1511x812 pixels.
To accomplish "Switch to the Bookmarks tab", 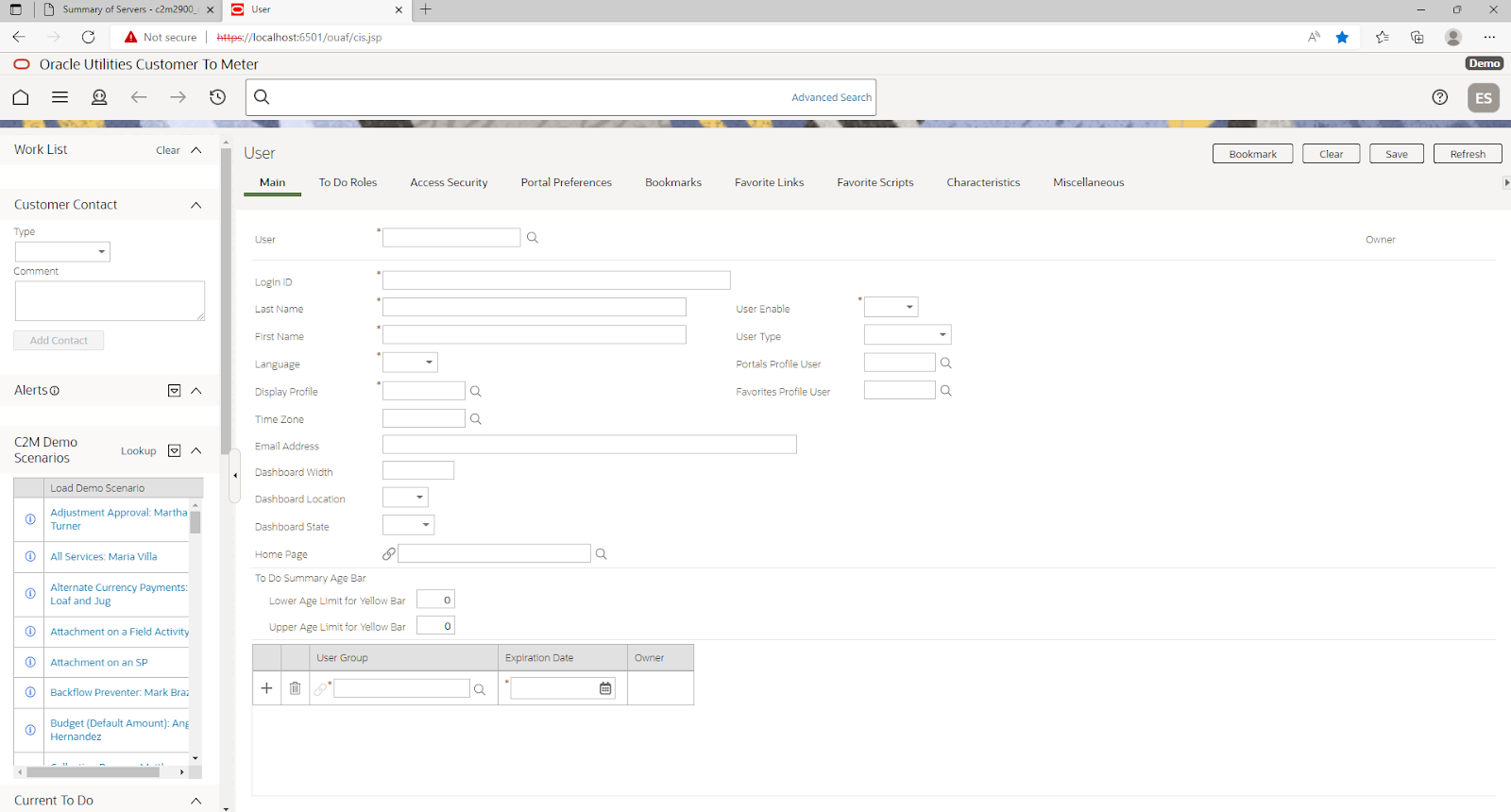I will pyautogui.click(x=673, y=182).
